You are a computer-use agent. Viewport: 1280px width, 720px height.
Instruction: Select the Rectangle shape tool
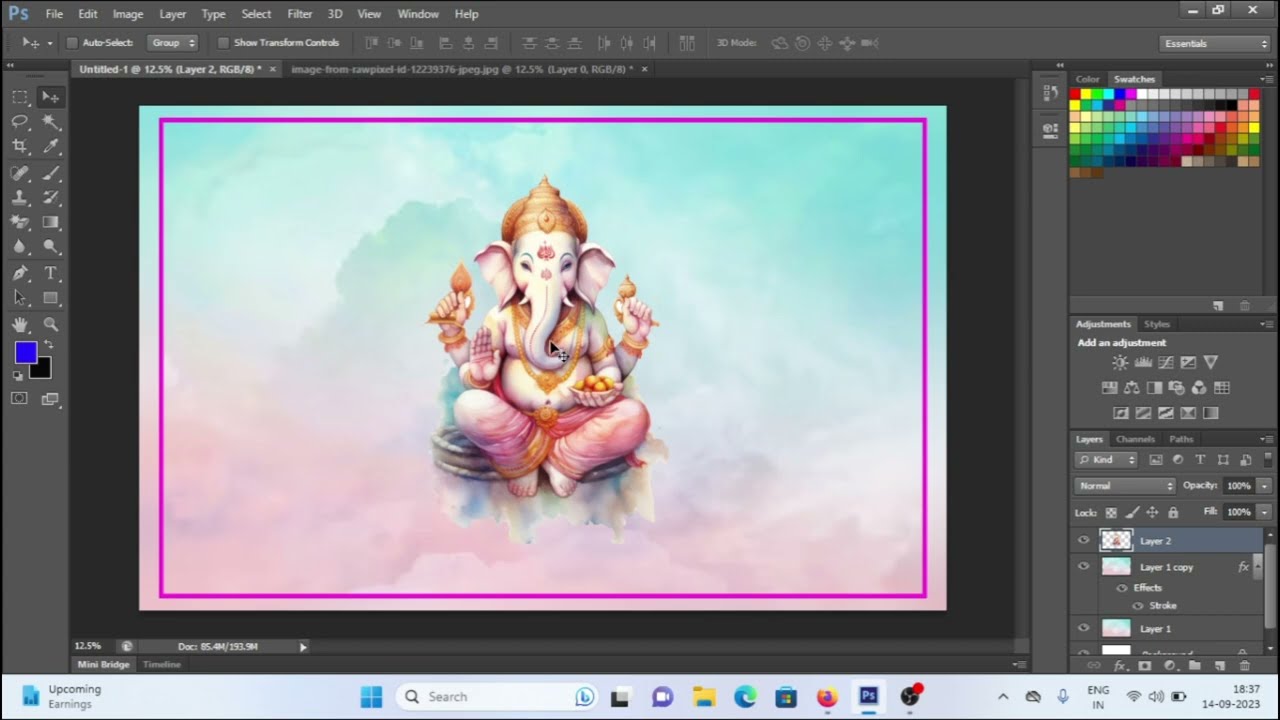(50, 298)
